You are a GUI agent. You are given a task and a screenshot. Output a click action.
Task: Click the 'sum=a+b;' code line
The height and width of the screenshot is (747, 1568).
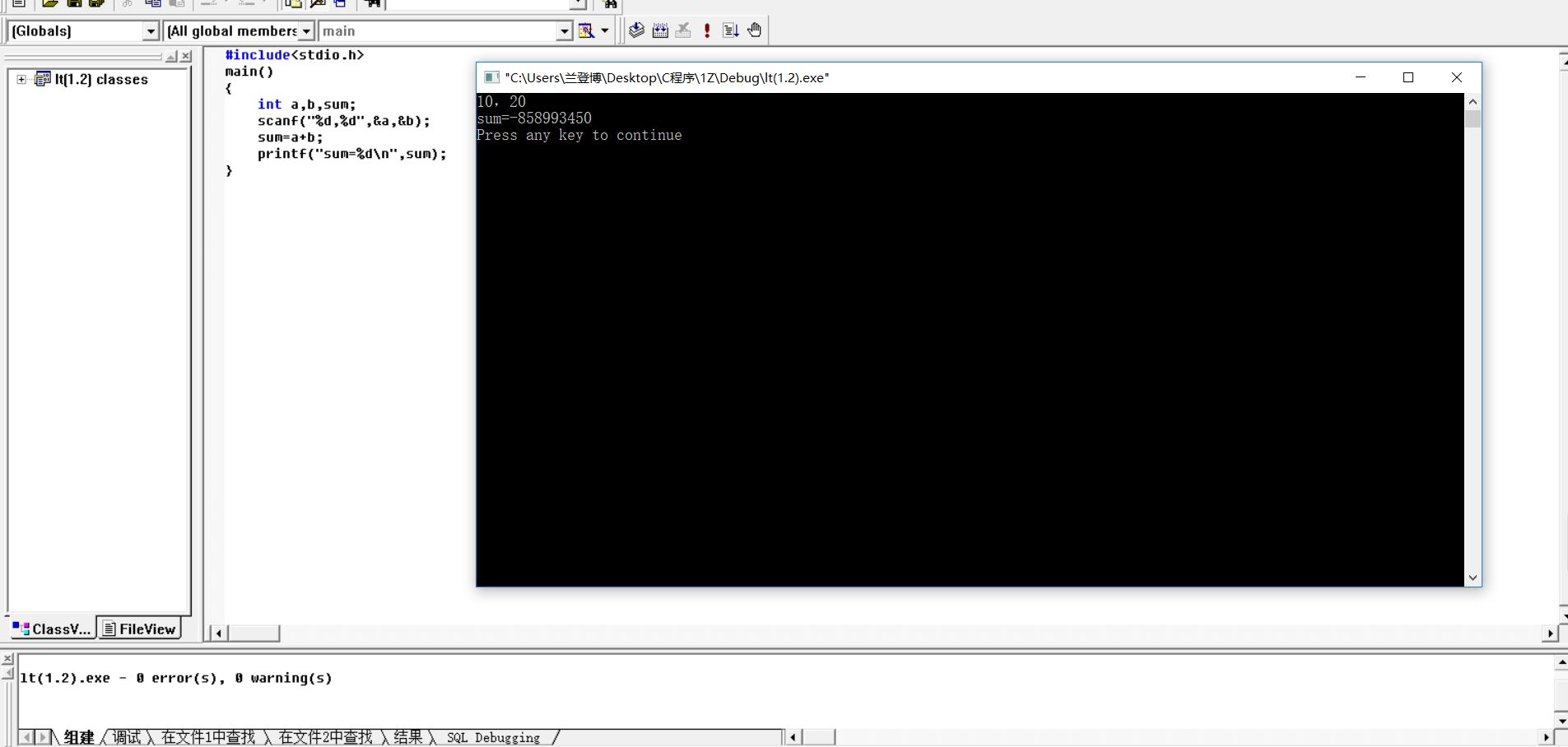290,137
